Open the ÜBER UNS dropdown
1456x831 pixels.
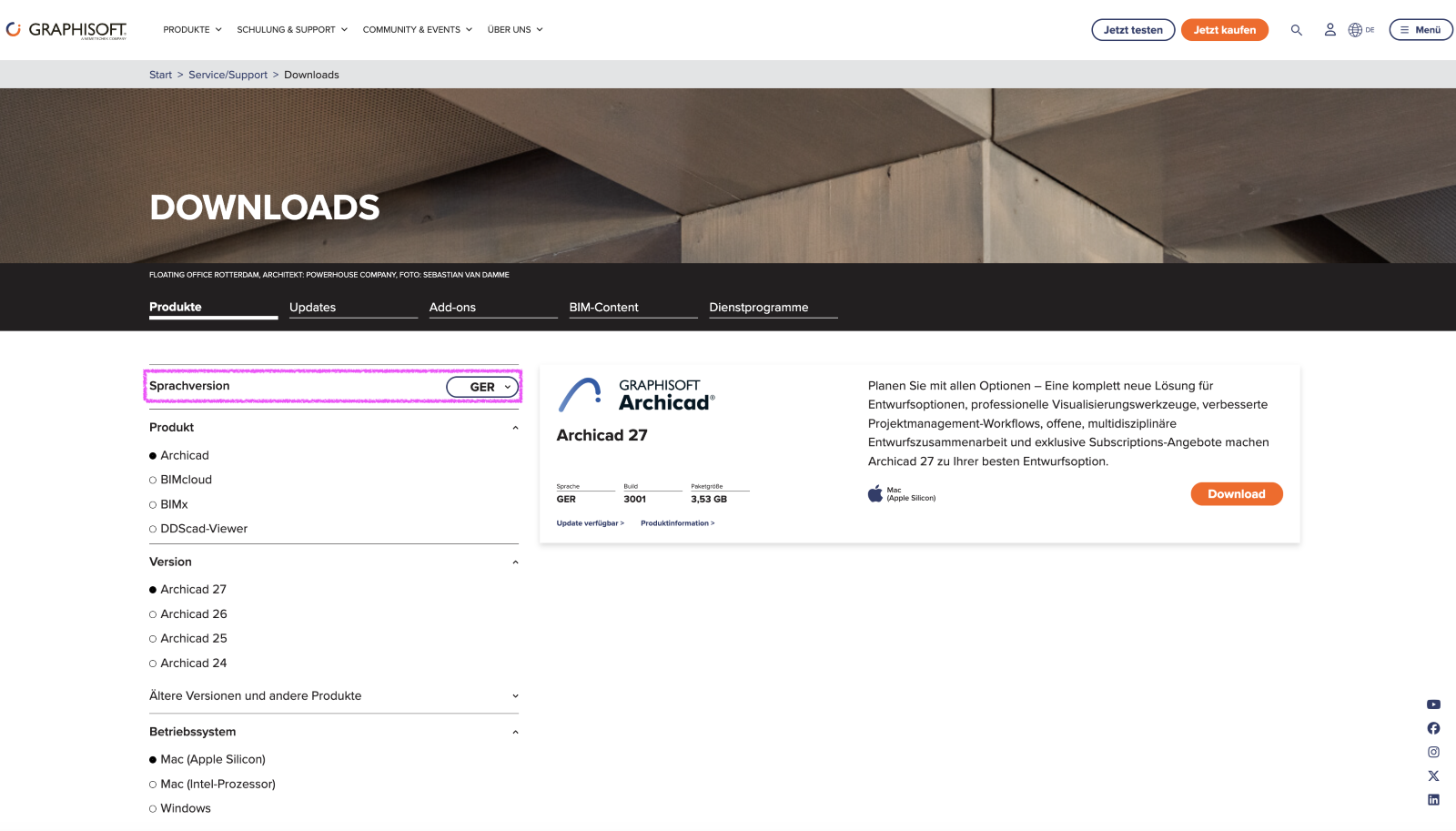pos(515,30)
